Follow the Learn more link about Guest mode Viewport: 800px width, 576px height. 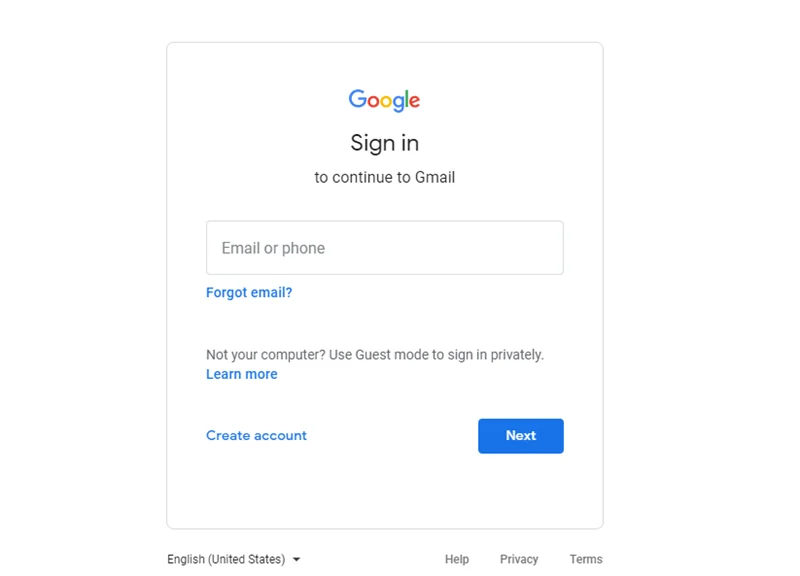point(242,374)
